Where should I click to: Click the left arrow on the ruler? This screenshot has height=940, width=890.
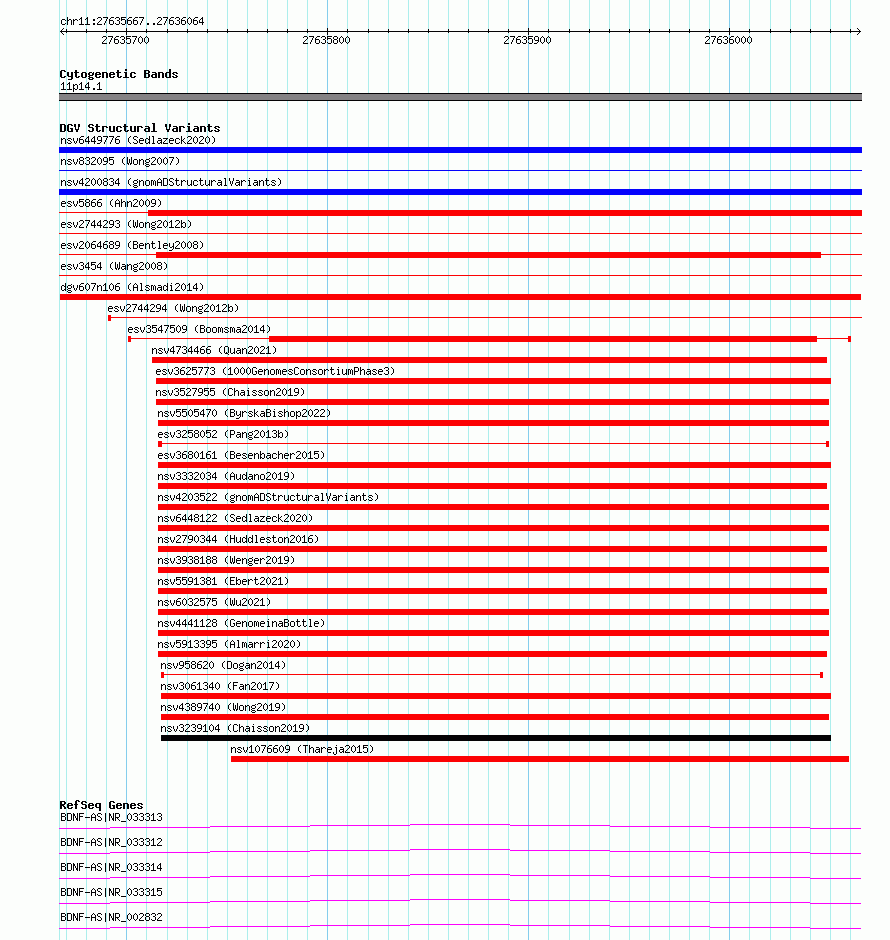[63, 31]
